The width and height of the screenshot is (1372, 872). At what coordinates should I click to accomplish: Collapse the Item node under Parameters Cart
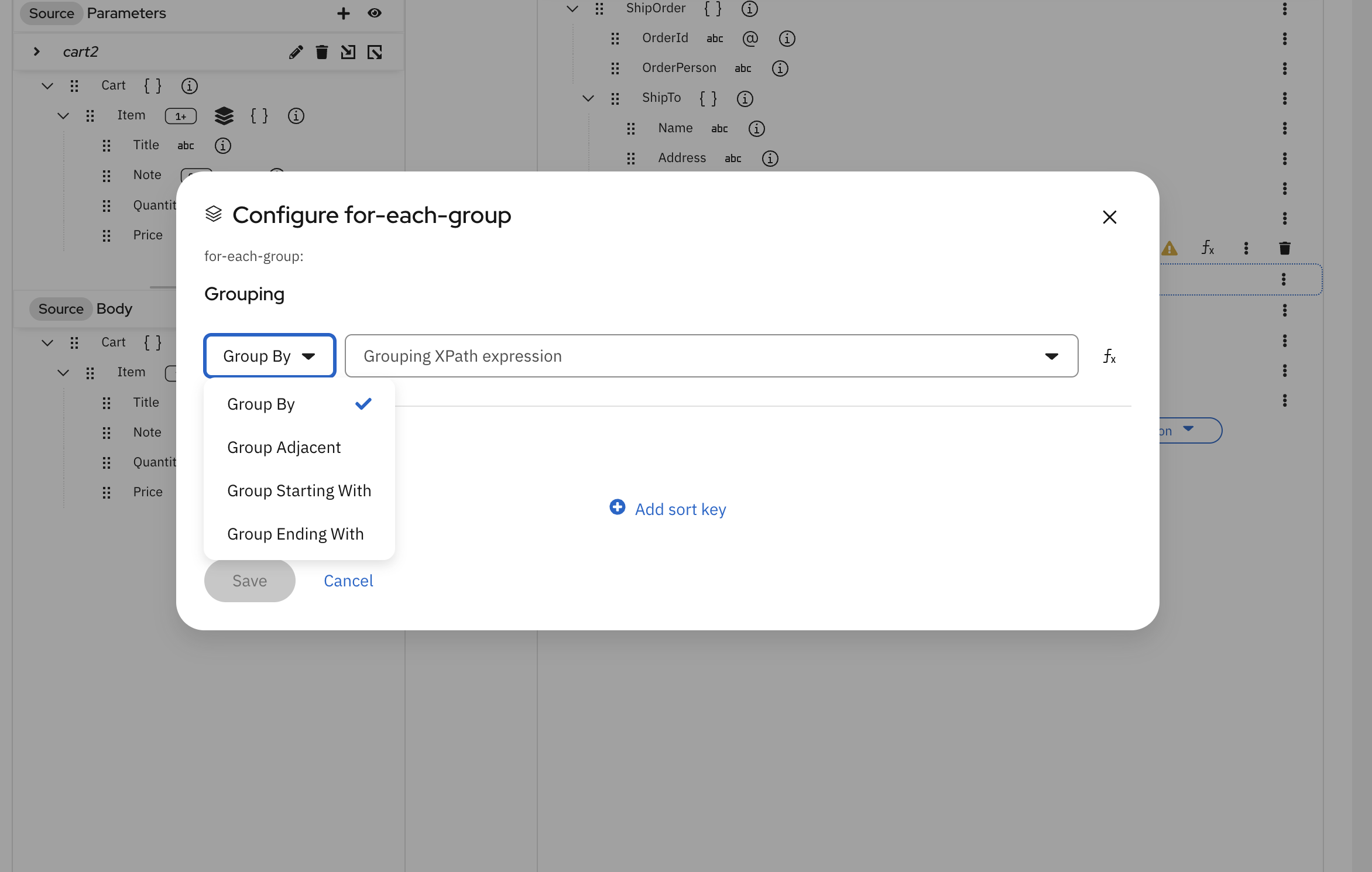pos(63,116)
